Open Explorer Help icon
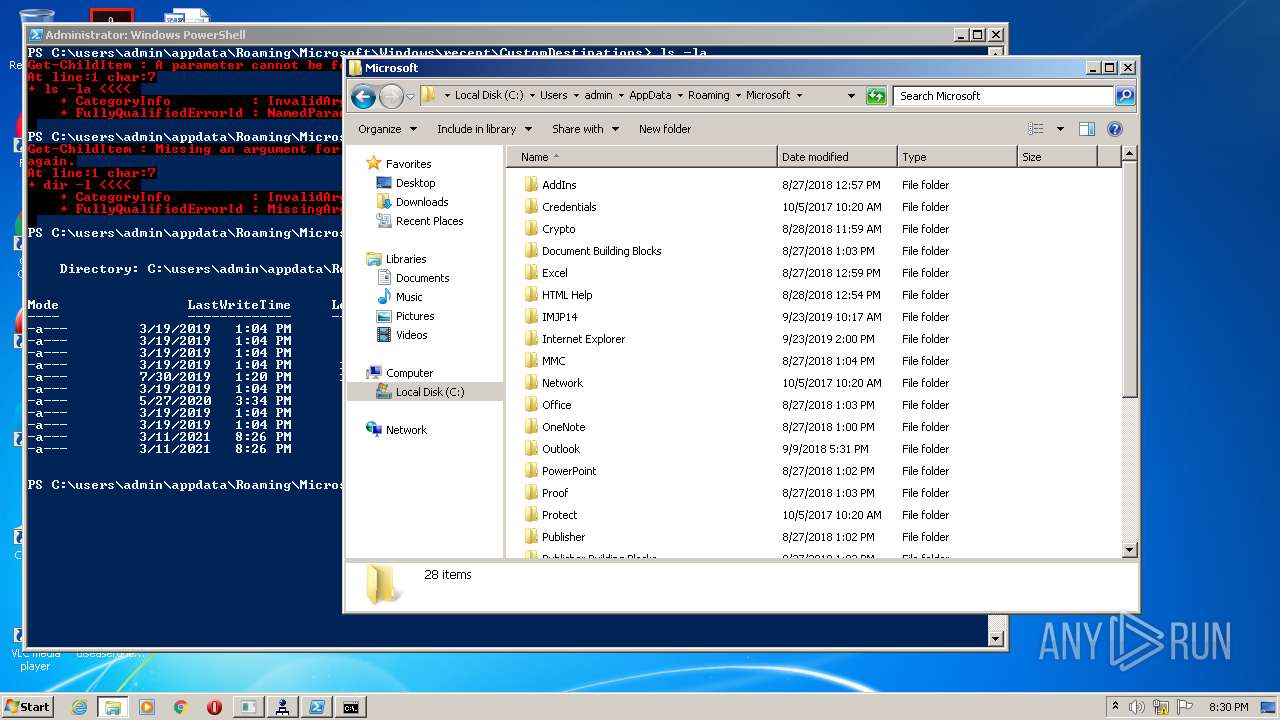 click(x=1115, y=129)
